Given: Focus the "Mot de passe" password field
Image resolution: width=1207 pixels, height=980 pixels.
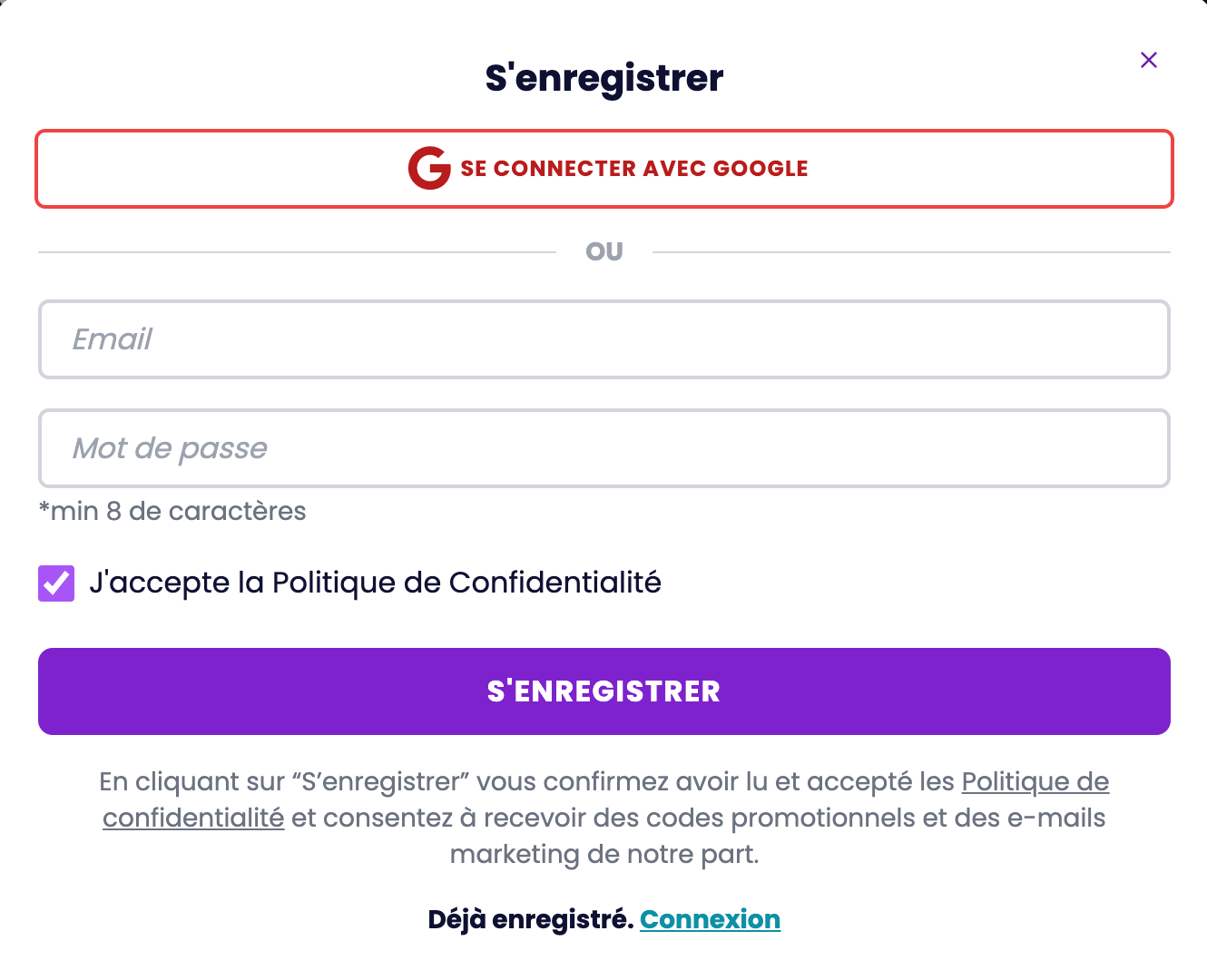Looking at the screenshot, I should click(x=604, y=448).
